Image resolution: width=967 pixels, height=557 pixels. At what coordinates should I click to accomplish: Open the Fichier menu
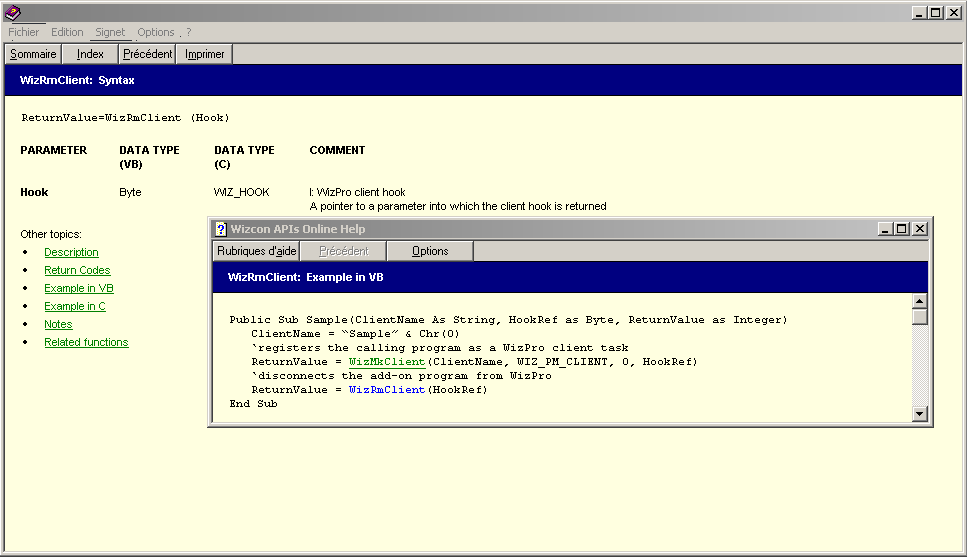click(23, 32)
